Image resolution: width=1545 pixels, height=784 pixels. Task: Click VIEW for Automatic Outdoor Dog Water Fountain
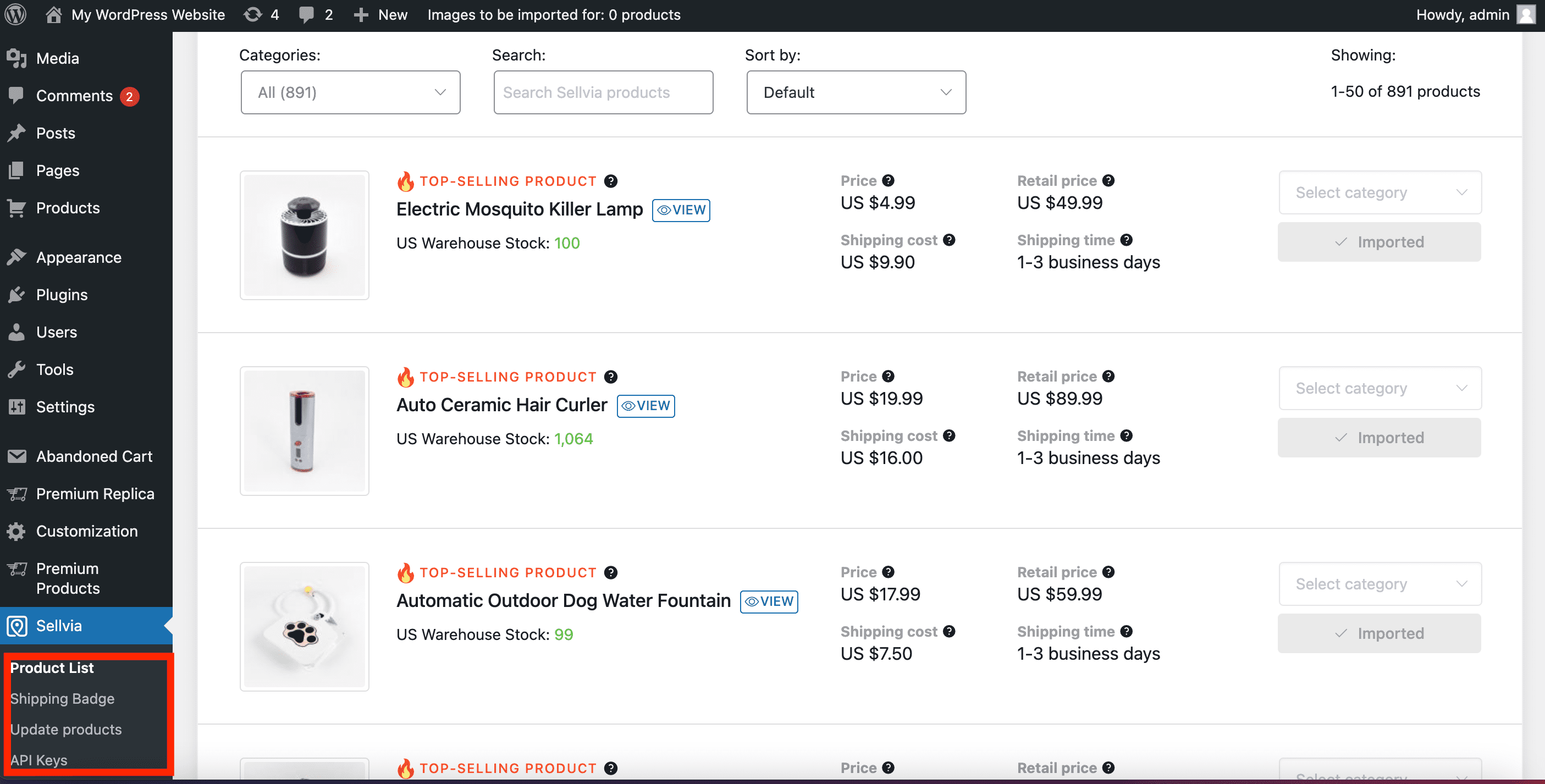768,601
